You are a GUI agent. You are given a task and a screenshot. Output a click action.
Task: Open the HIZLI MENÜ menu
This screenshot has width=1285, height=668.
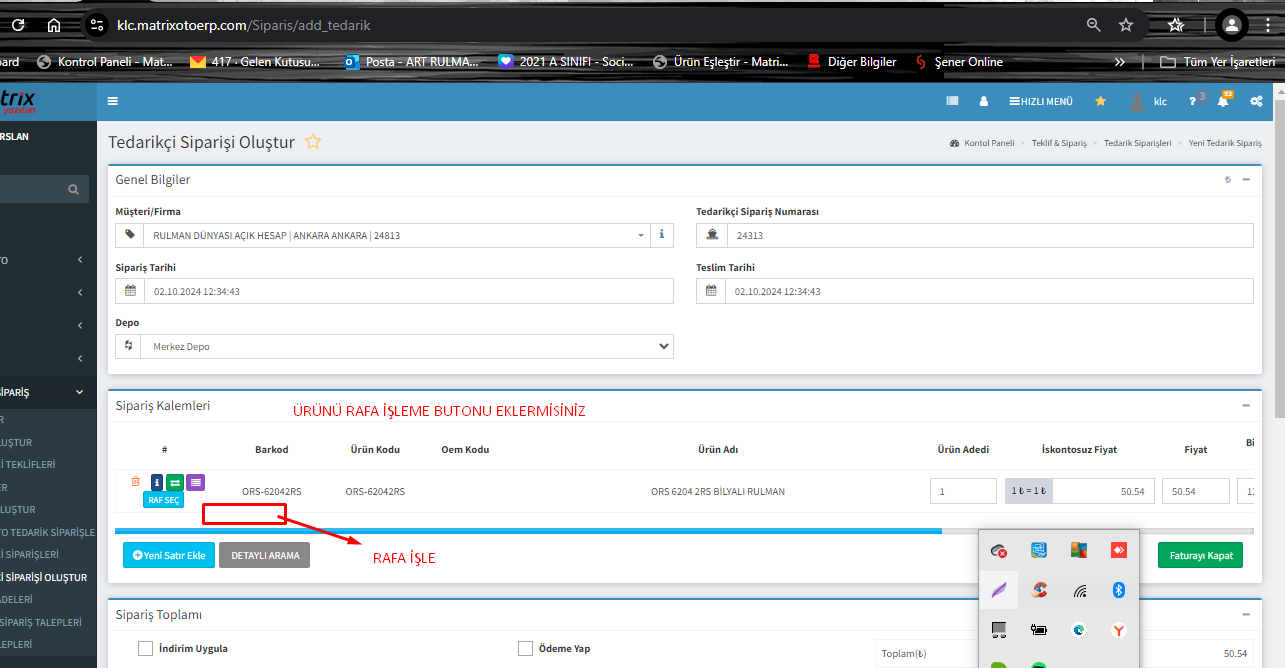click(1041, 101)
